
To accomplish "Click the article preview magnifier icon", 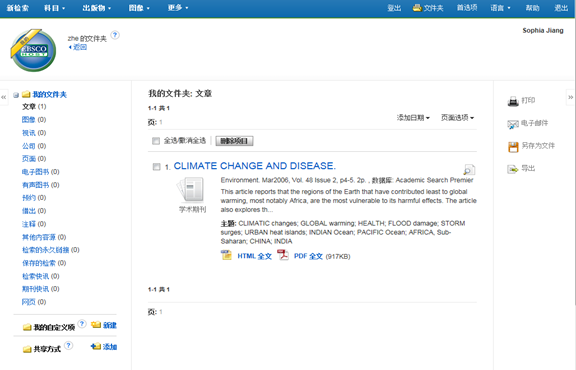I will pos(469,169).
